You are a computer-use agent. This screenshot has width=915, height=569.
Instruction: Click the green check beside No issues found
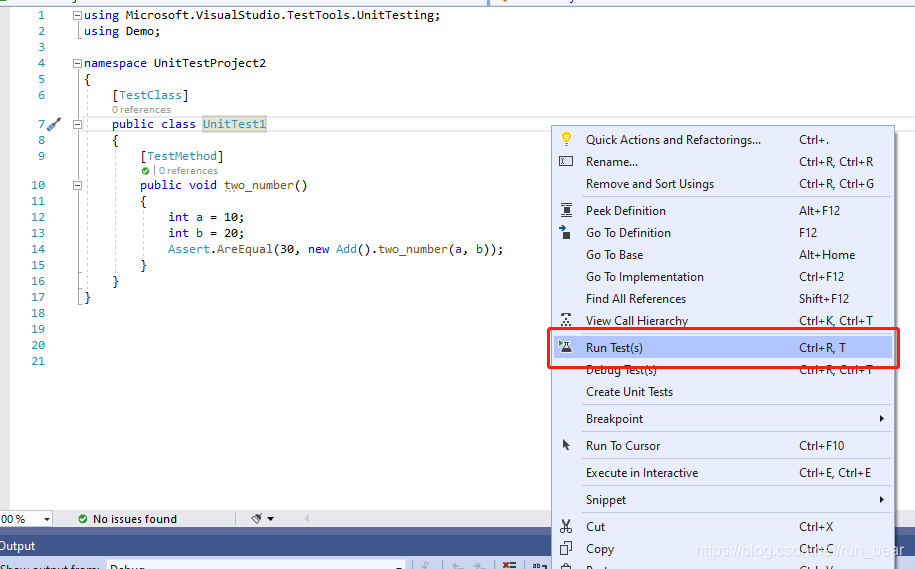[83, 519]
